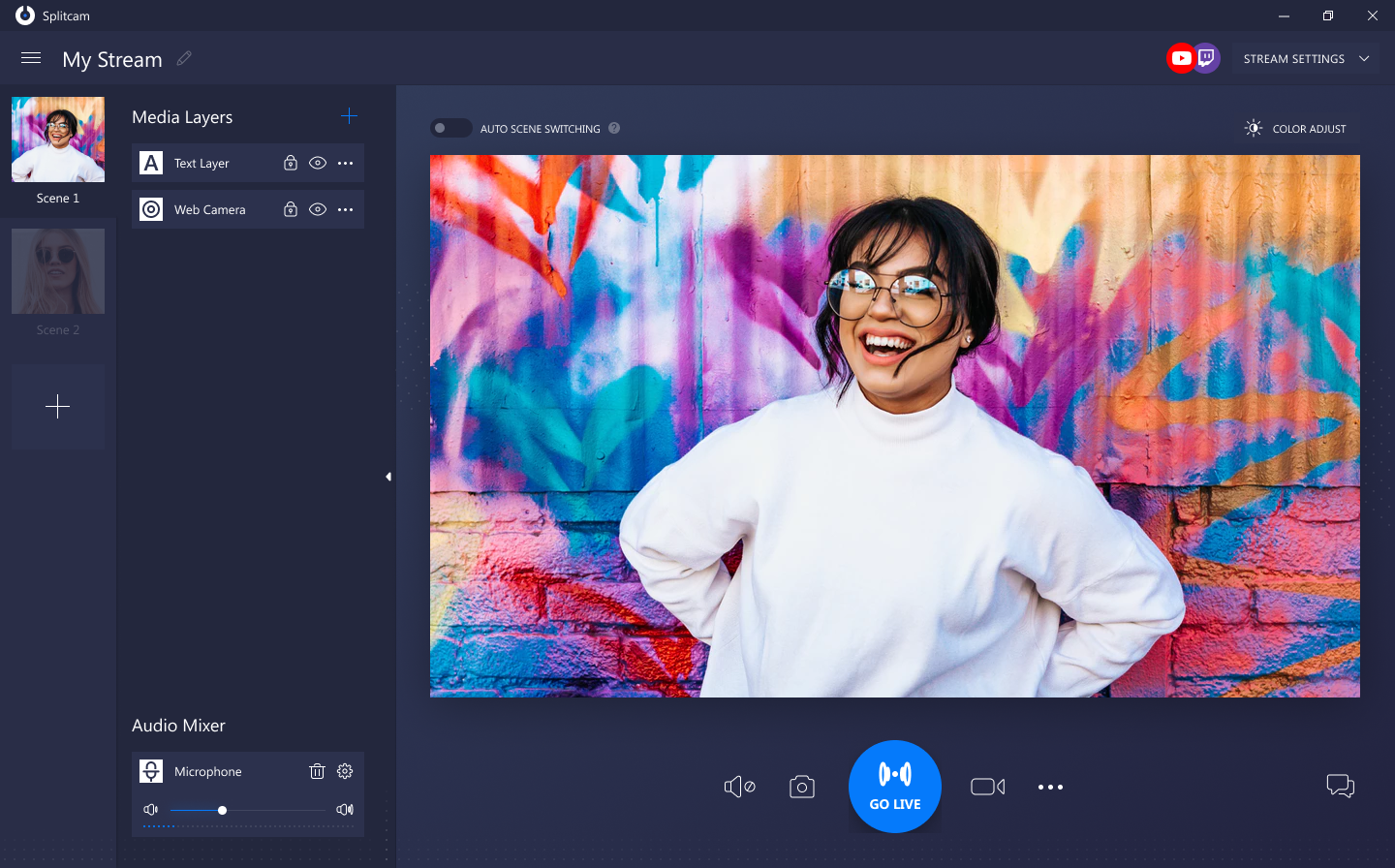Lock the Web Camera layer

(291, 209)
